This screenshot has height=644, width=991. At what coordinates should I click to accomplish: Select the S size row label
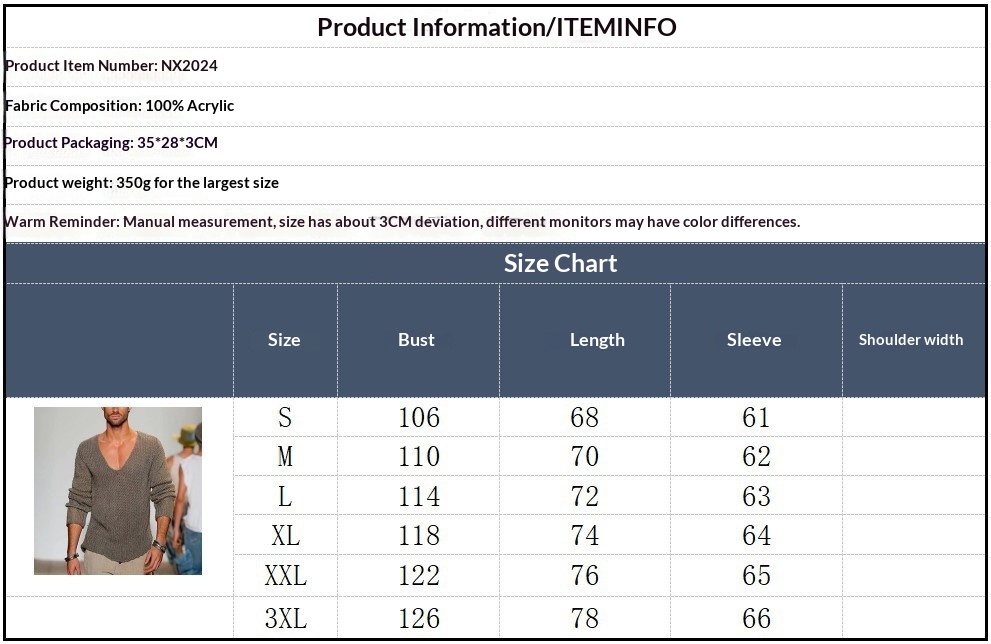(x=285, y=417)
